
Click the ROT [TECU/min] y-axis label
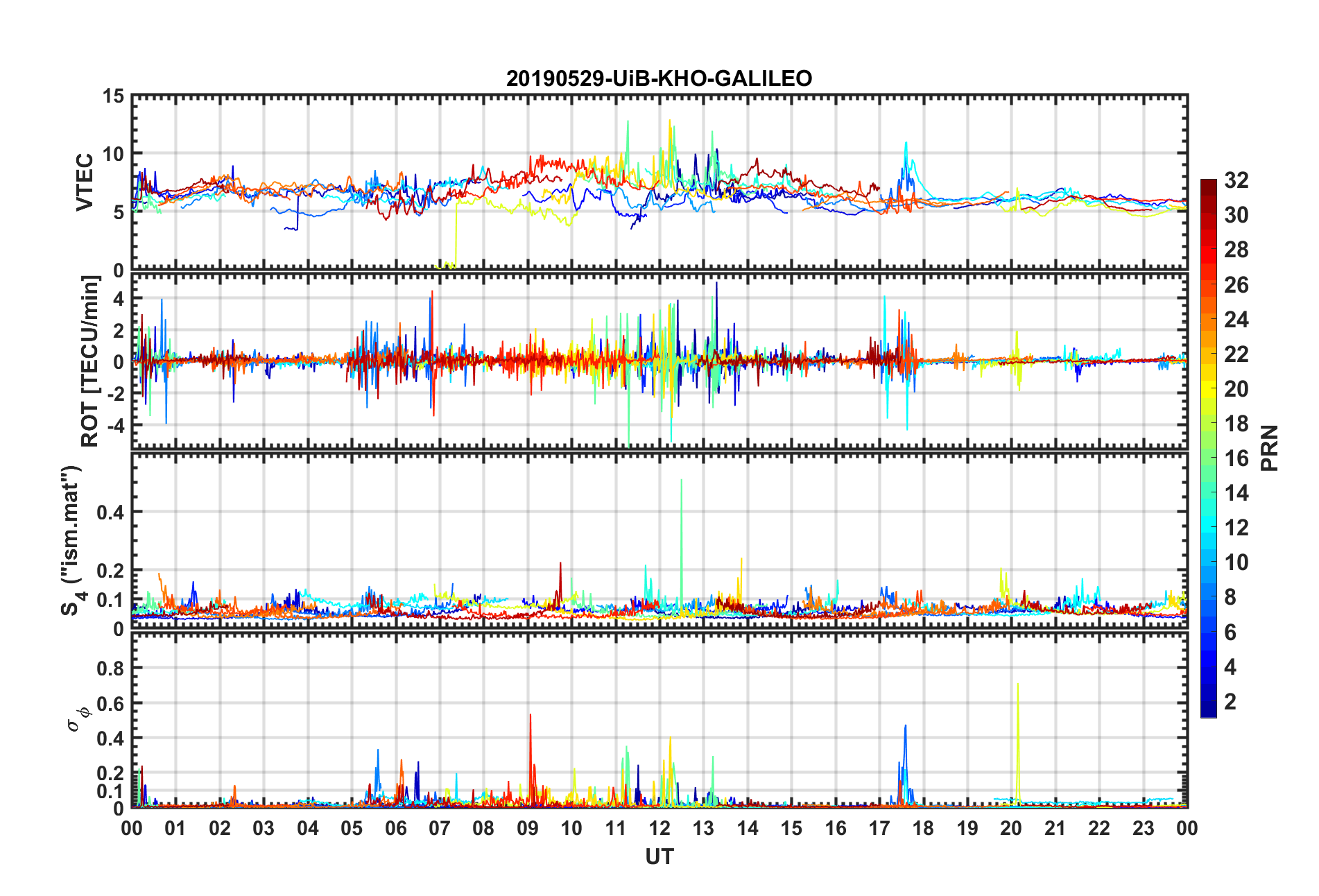(x=90, y=361)
